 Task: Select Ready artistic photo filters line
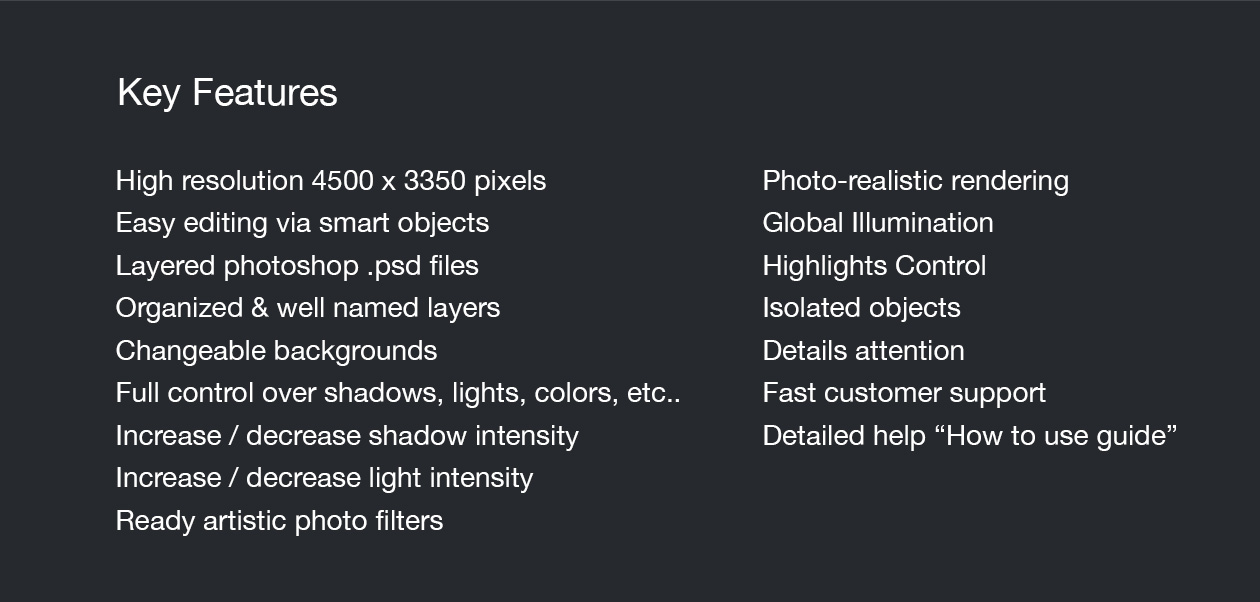[279, 521]
